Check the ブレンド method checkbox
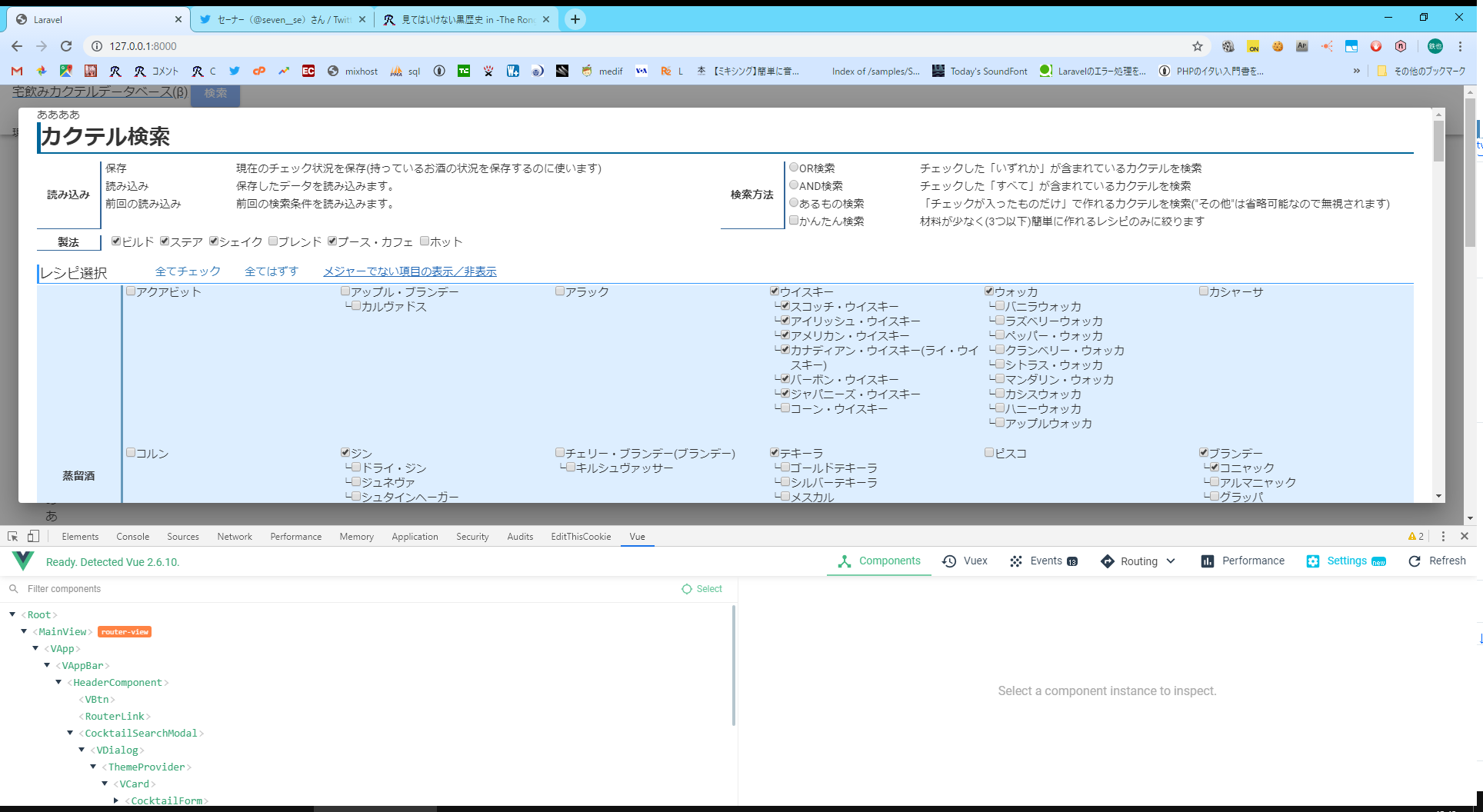The height and width of the screenshot is (812, 1483). point(273,241)
